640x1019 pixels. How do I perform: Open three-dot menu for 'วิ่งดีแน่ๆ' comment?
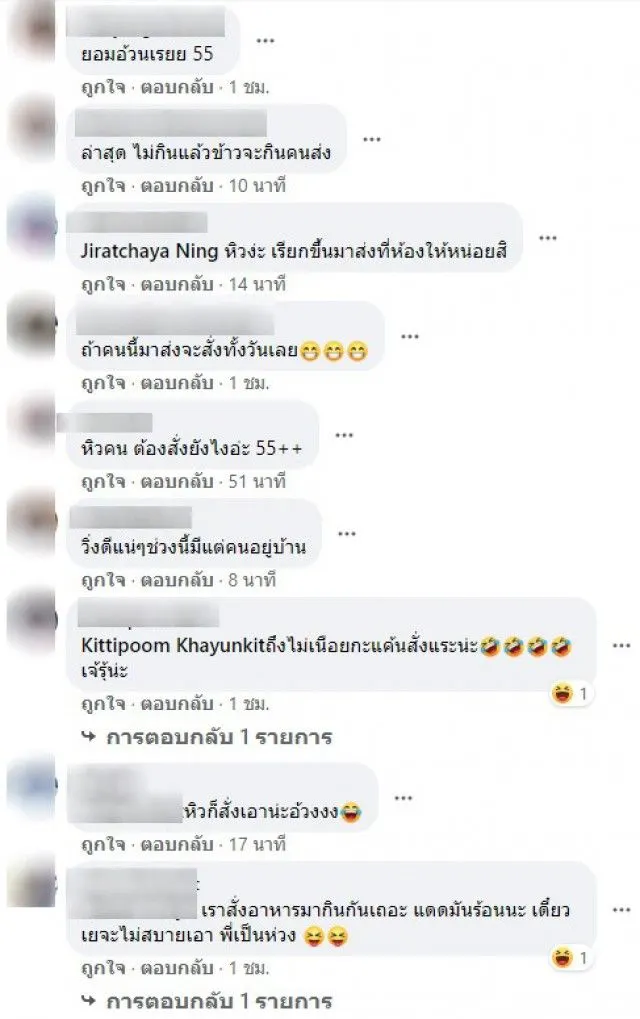(347, 534)
